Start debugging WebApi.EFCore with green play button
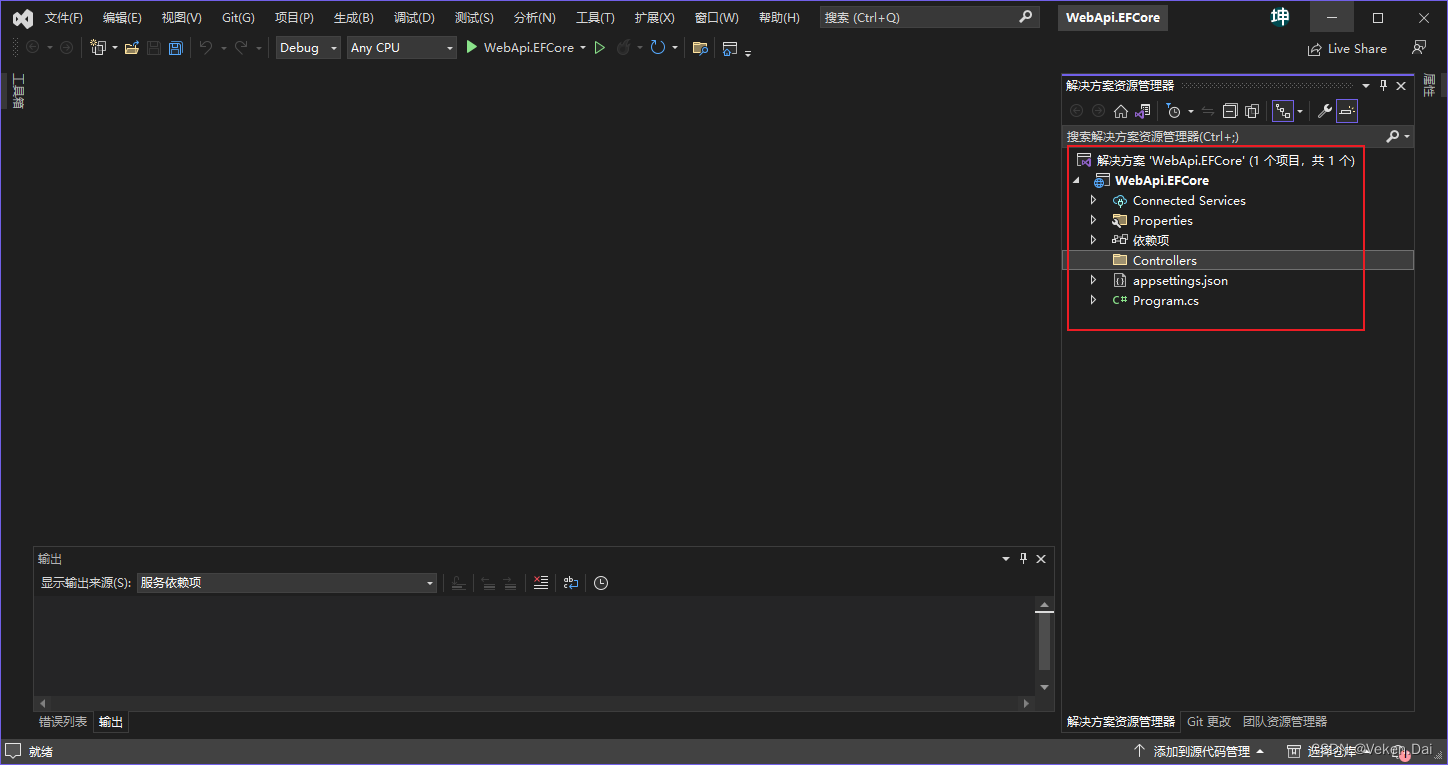Viewport: 1448px width, 765px height. tap(599, 47)
